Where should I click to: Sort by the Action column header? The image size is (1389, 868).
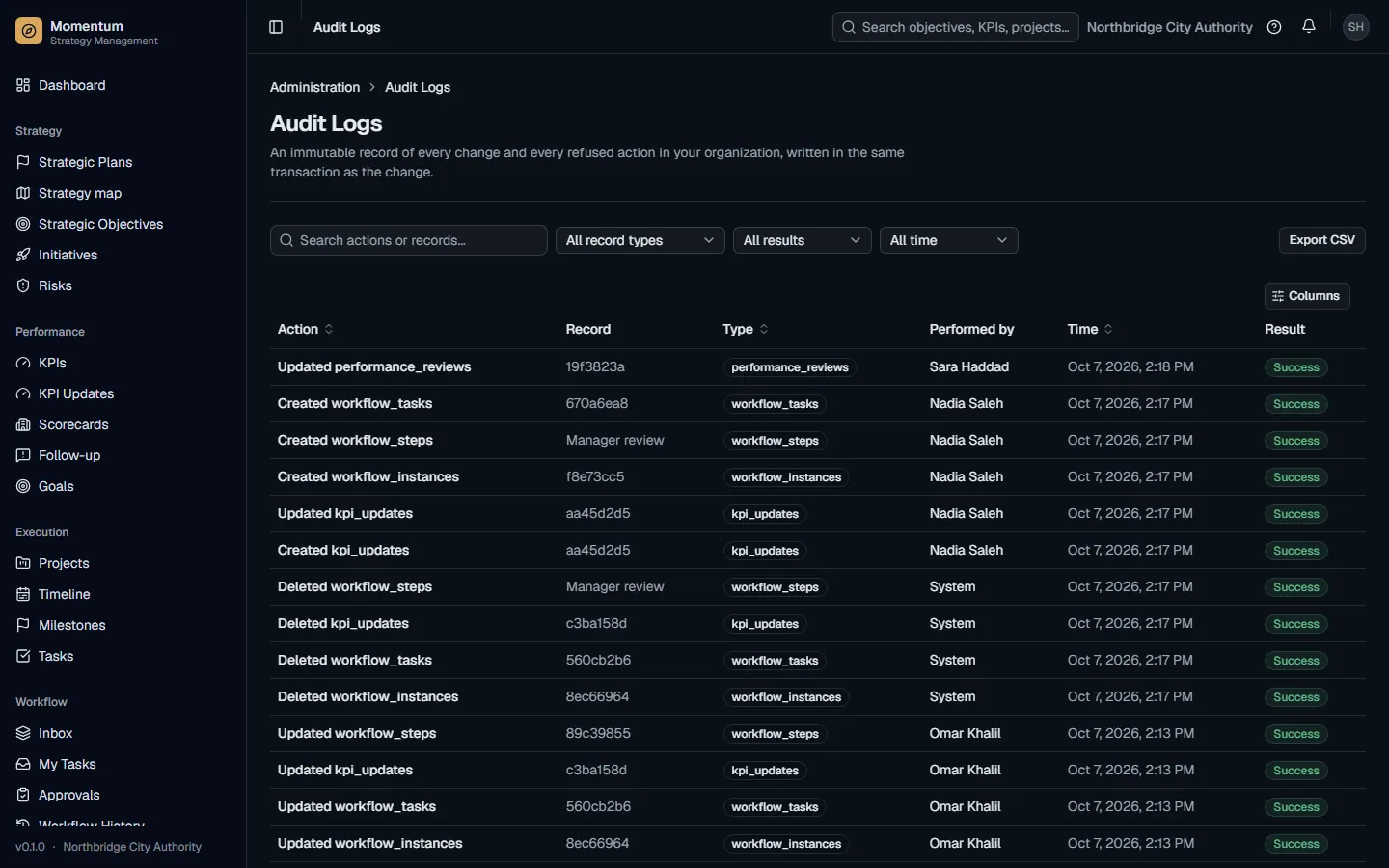(x=306, y=329)
